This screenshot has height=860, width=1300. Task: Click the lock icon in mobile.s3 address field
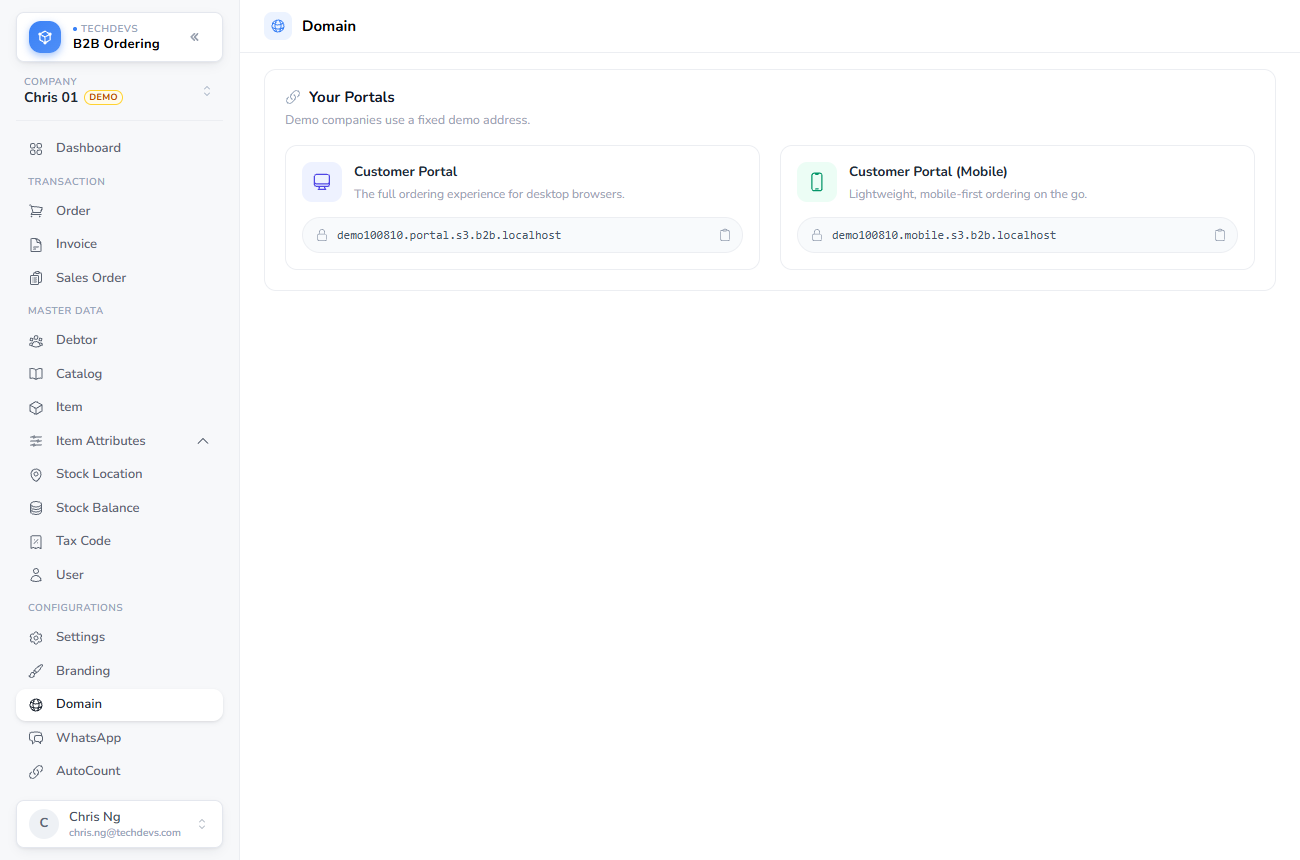click(817, 235)
